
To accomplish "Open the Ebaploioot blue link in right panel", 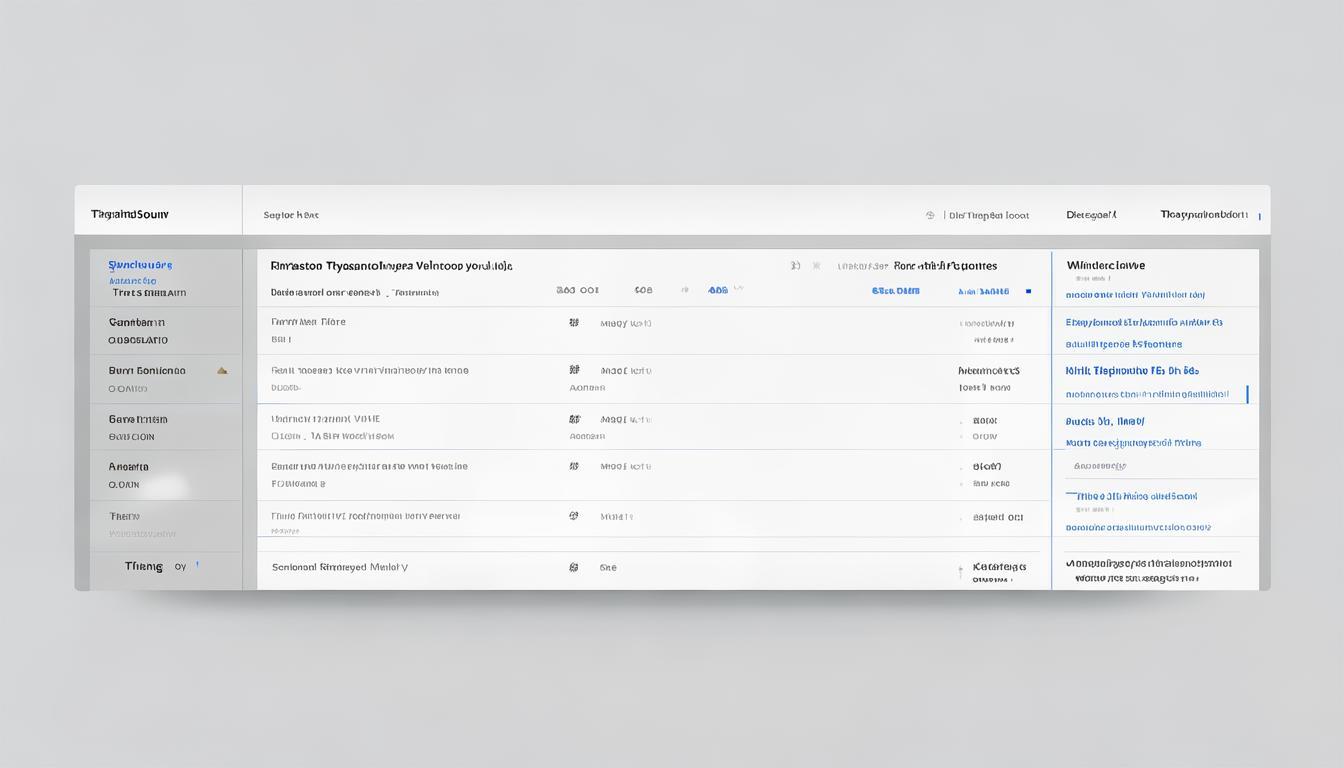I will point(1144,323).
